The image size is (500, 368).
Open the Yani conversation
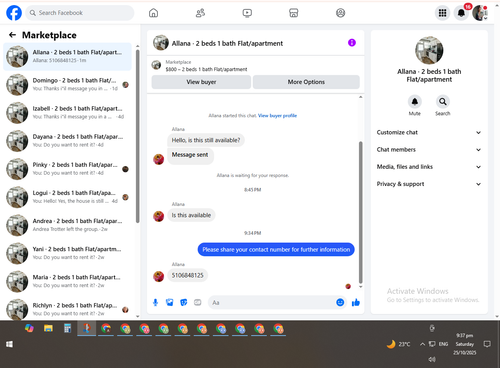point(67,253)
